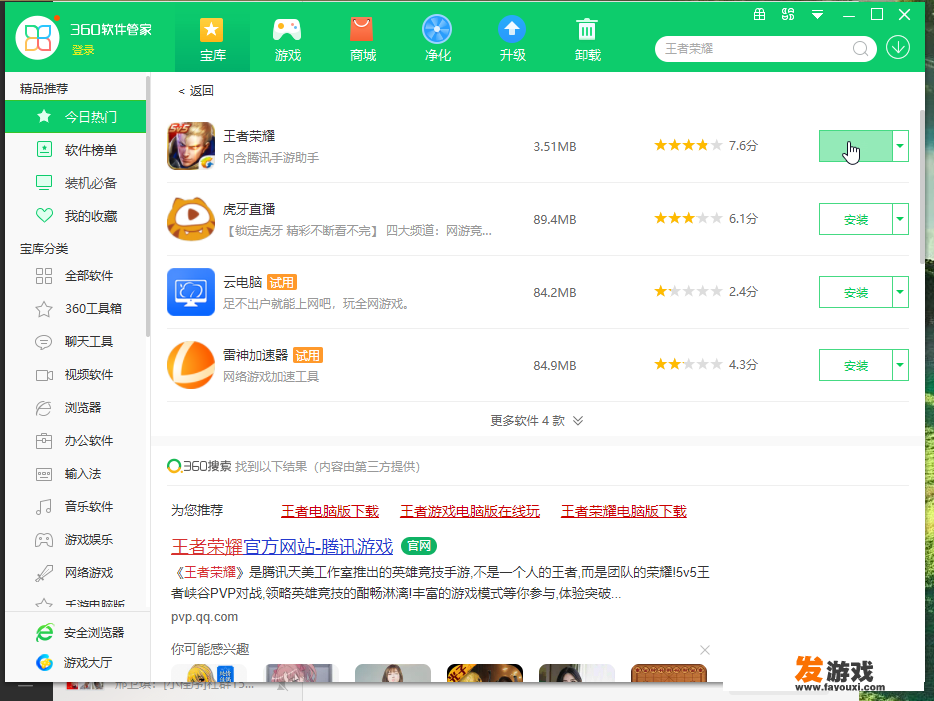The height and width of the screenshot is (701, 934).
Task: Click the 王者荣耀 app icon
Action: (191, 146)
